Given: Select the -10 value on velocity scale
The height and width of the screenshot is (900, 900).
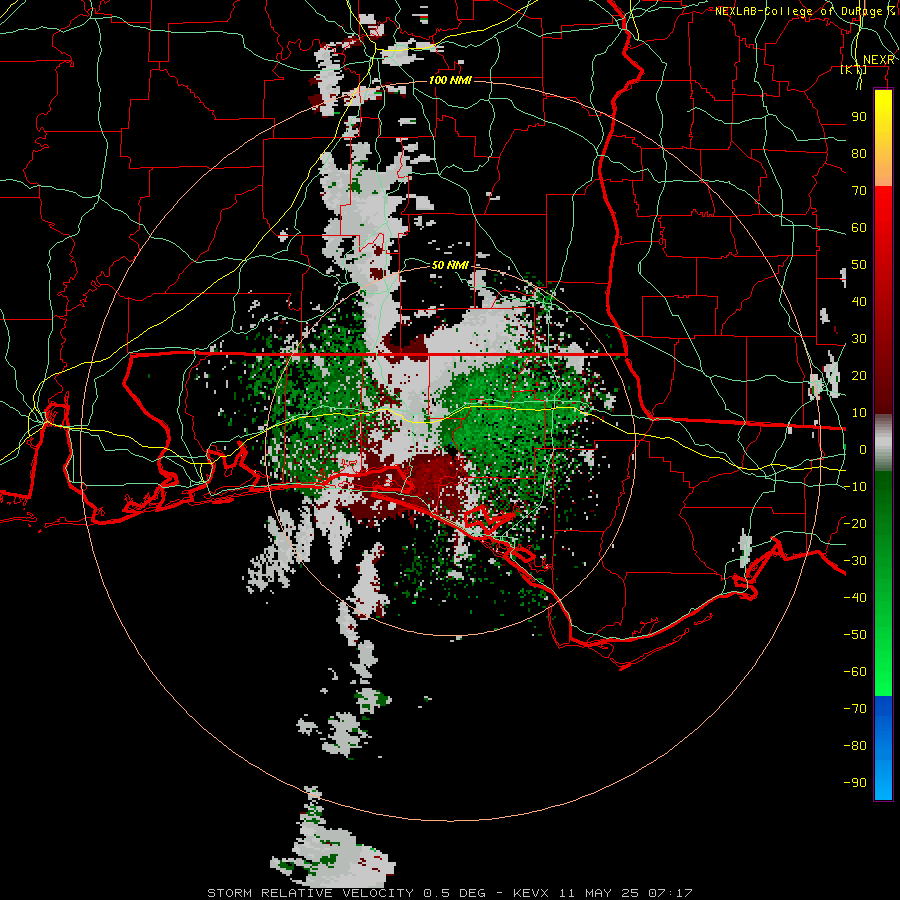Looking at the screenshot, I should click(855, 487).
